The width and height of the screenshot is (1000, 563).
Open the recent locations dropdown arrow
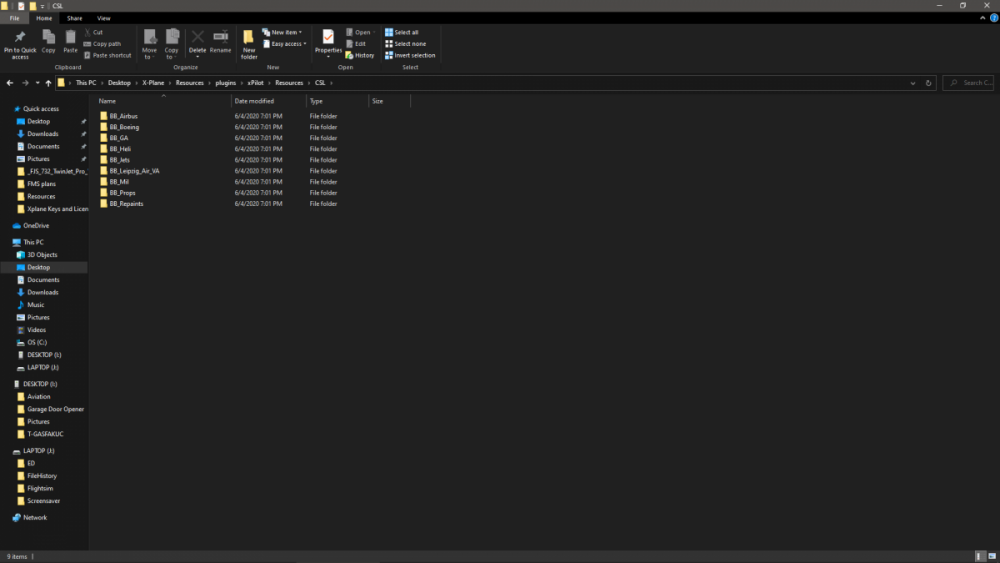[x=38, y=83]
